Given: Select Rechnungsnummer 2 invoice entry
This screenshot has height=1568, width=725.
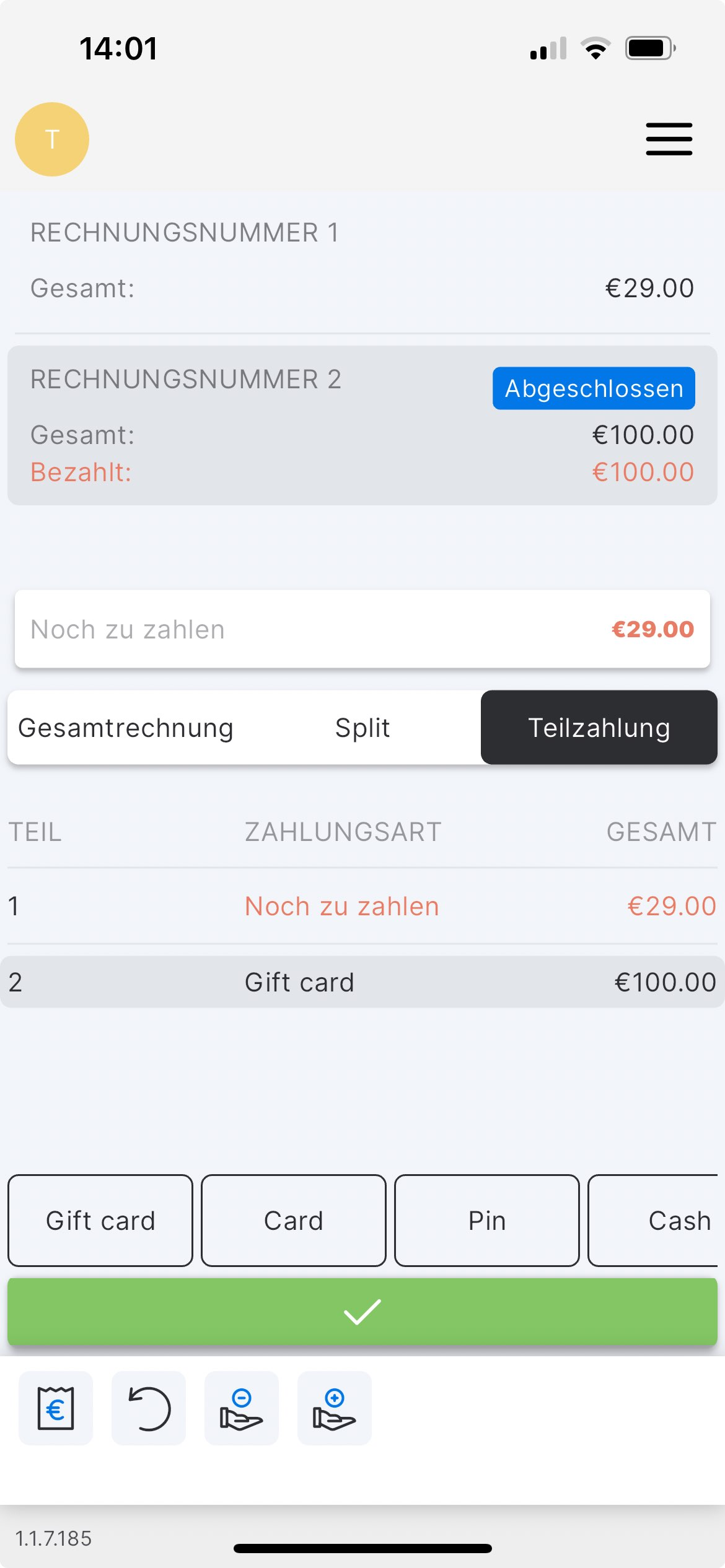Looking at the screenshot, I should (248, 426).
